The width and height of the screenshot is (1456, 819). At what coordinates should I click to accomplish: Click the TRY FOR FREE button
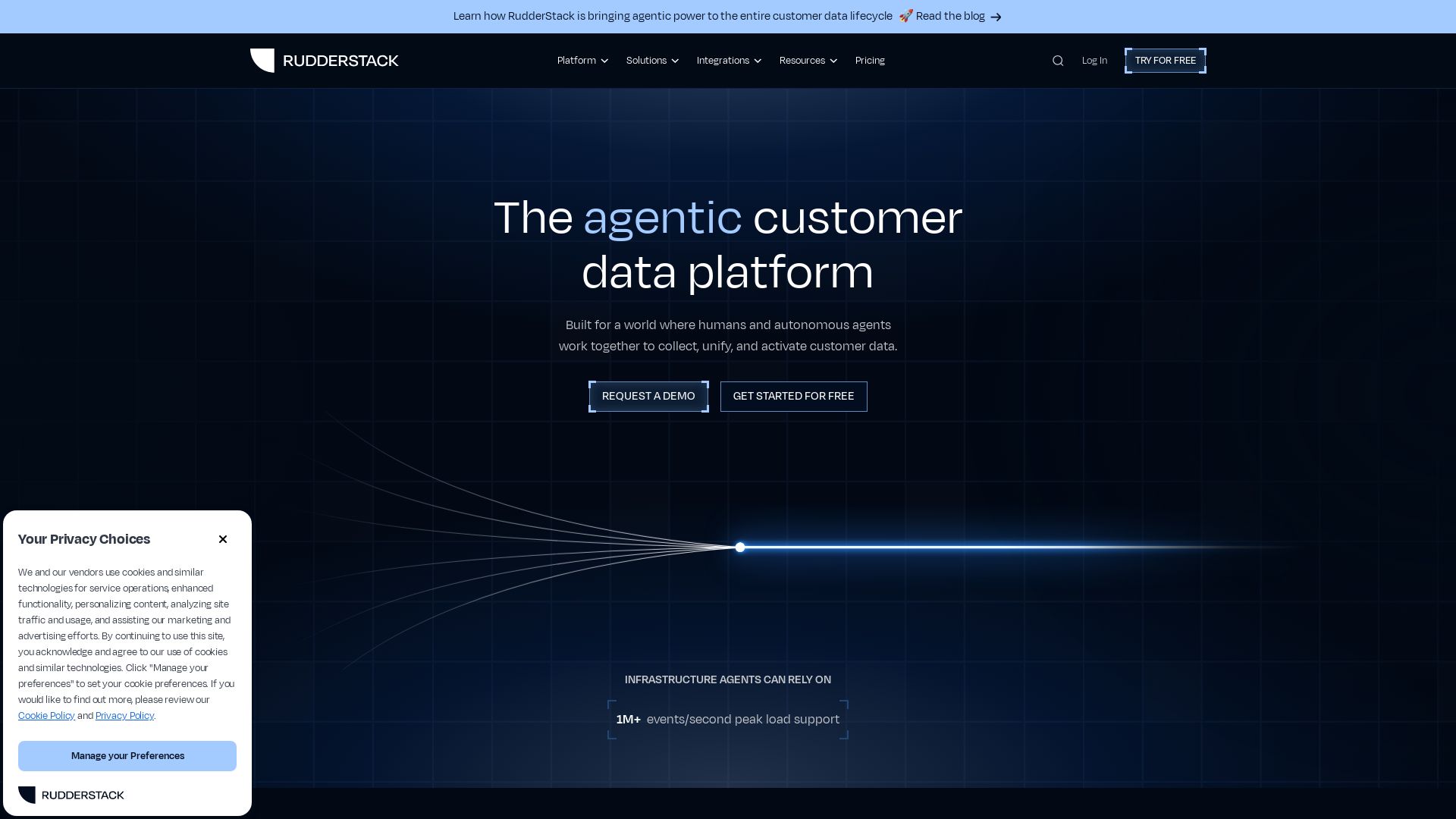[x=1166, y=61]
